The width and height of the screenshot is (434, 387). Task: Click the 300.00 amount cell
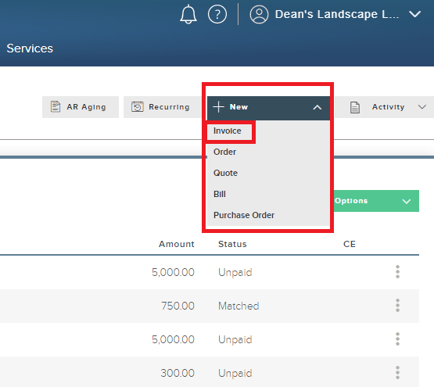[177, 373]
